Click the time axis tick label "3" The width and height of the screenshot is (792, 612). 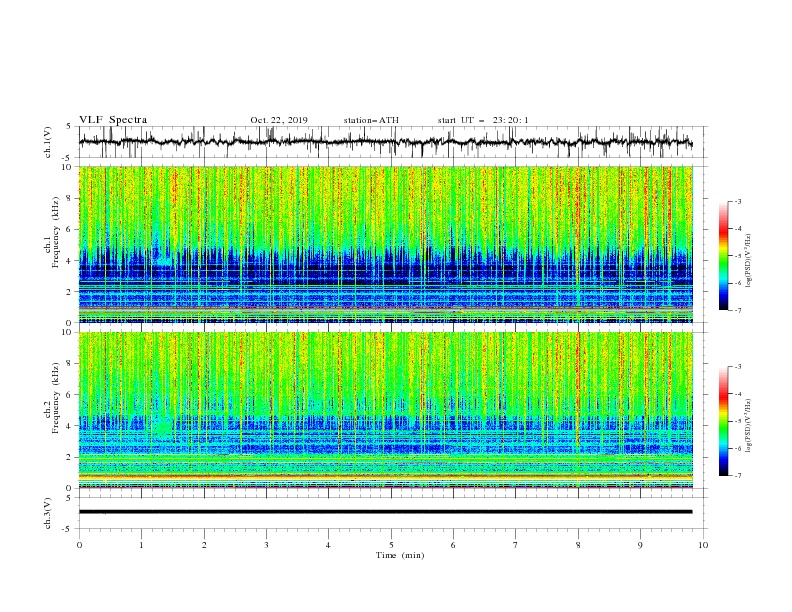coord(266,545)
